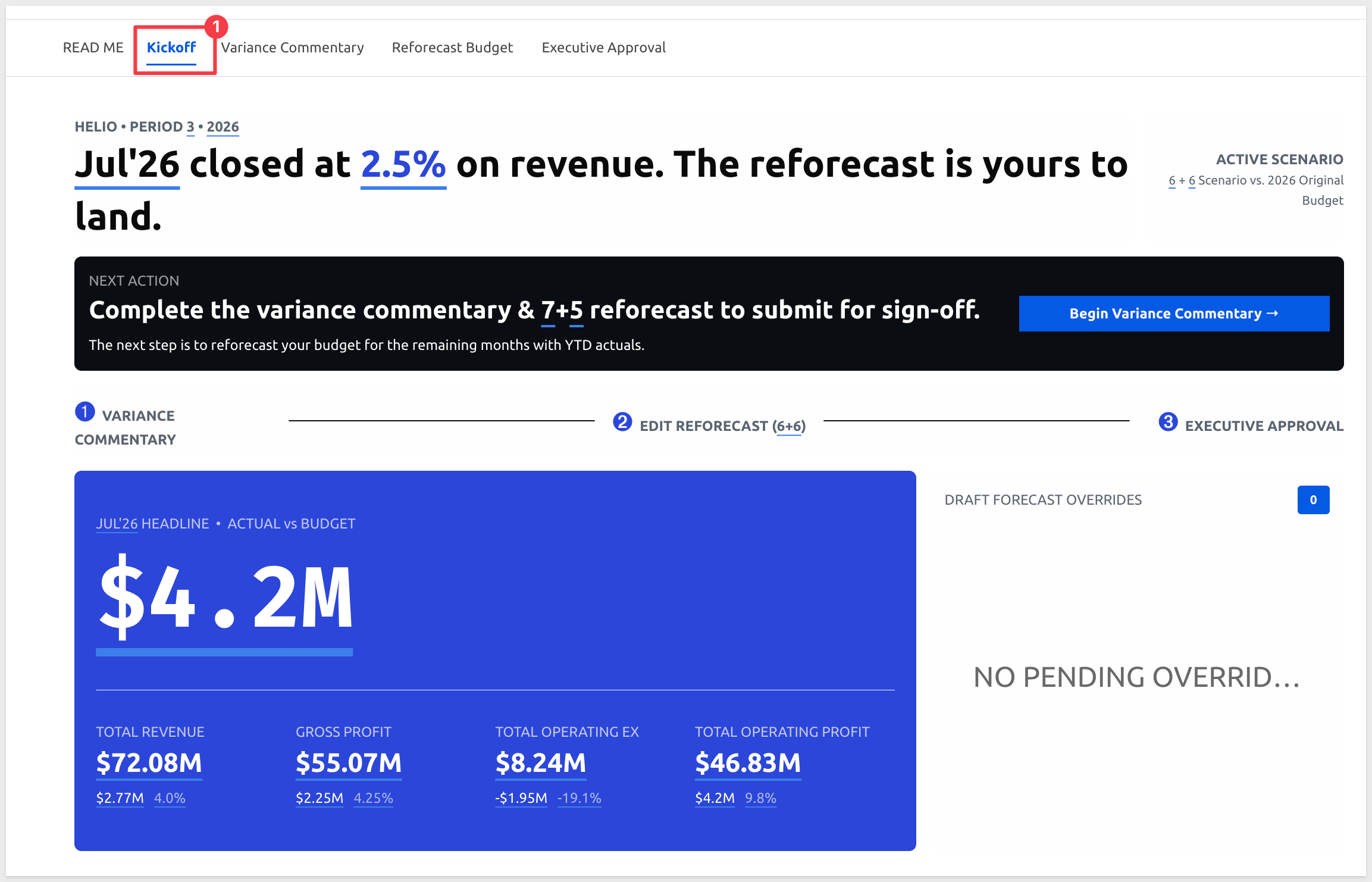Click the TOTAL REVENUE label
1372x882 pixels.
[x=150, y=732]
